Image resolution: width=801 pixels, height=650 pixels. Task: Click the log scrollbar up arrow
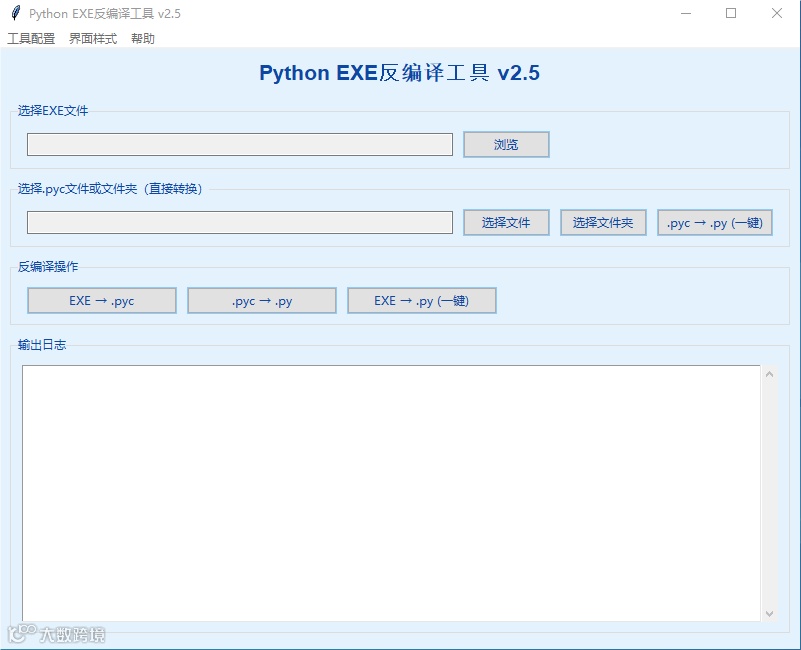coord(769,374)
